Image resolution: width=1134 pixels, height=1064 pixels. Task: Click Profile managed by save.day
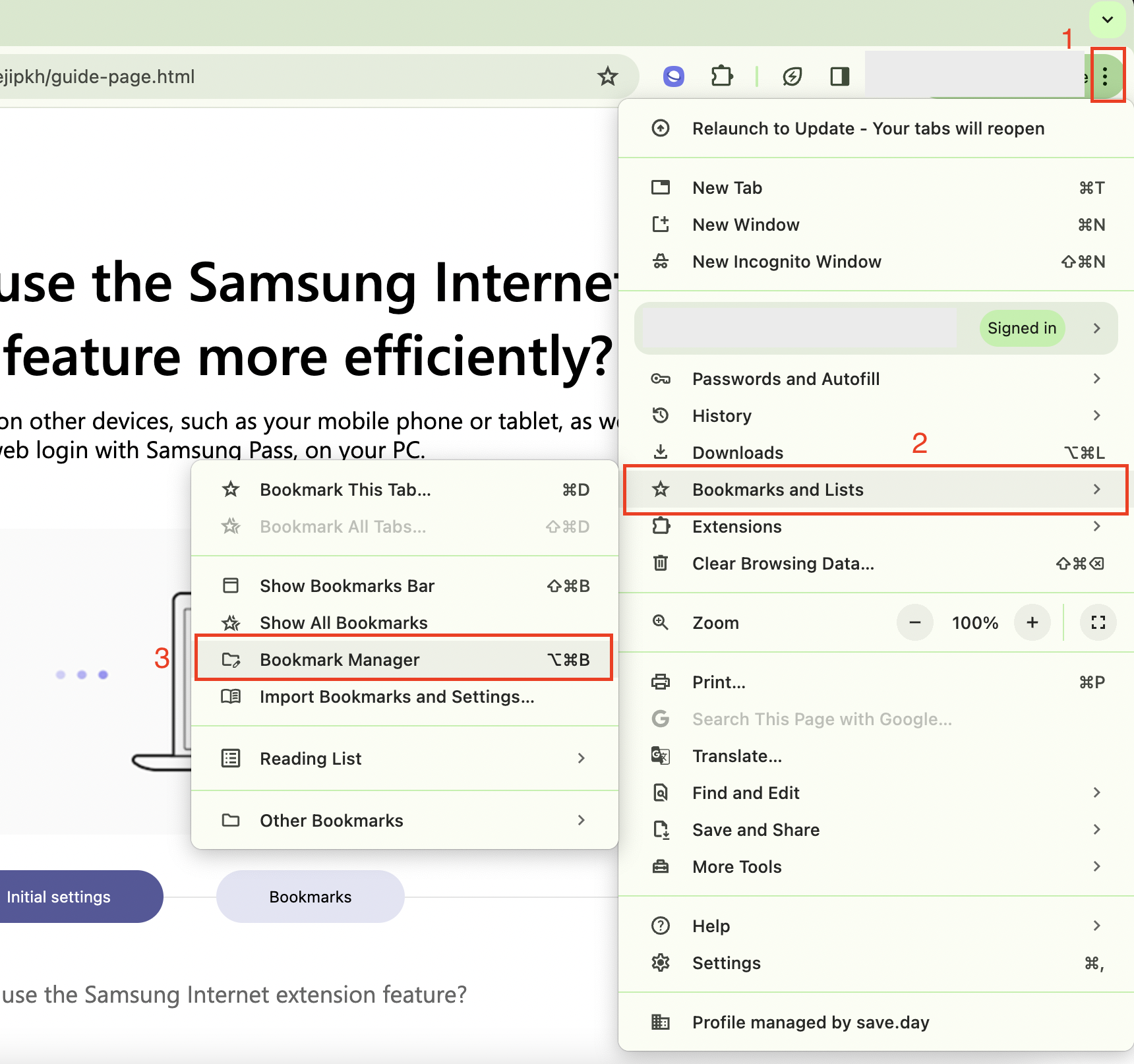pyautogui.click(x=876, y=1022)
